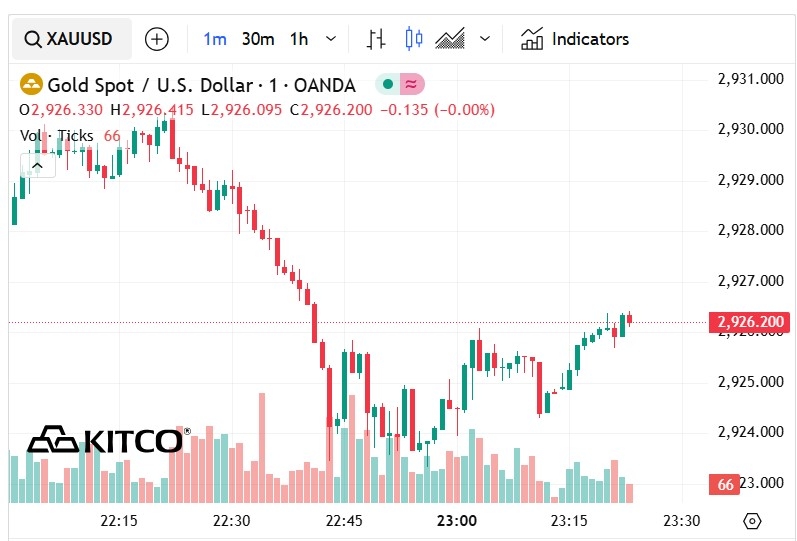The width and height of the screenshot is (797, 541).
Task: Switch to the 1h timeframe
Action: coord(299,39)
